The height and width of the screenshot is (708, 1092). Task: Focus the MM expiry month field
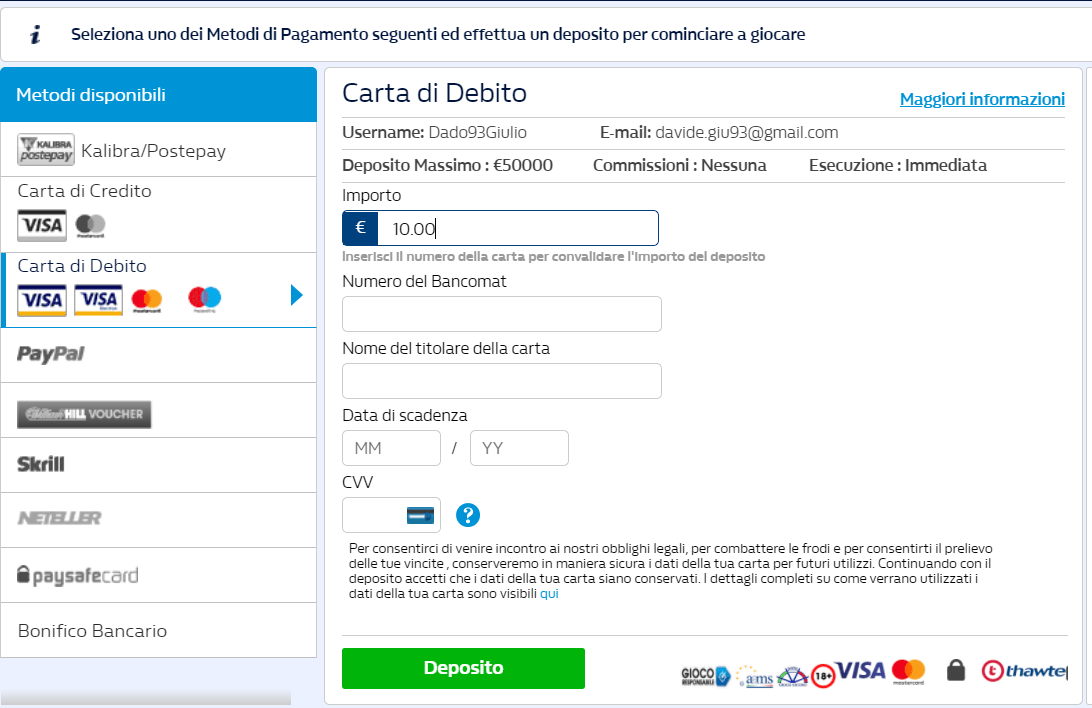(391, 448)
